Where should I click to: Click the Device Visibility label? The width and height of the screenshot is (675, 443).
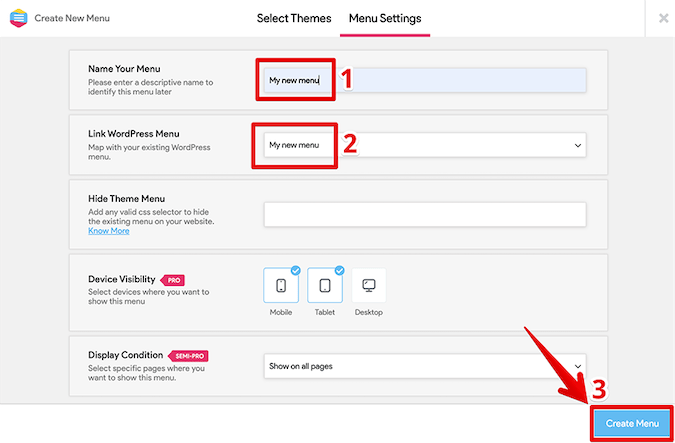pos(122,279)
